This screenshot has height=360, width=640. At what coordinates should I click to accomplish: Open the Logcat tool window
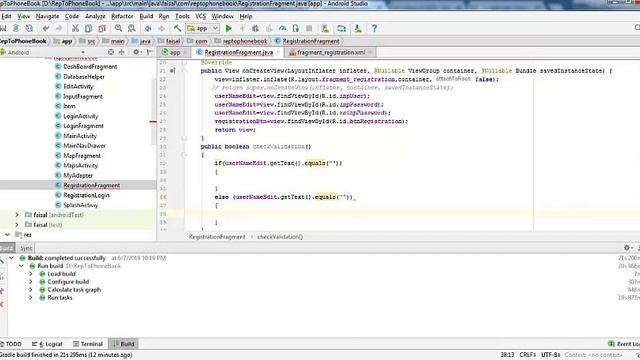pos(47,344)
